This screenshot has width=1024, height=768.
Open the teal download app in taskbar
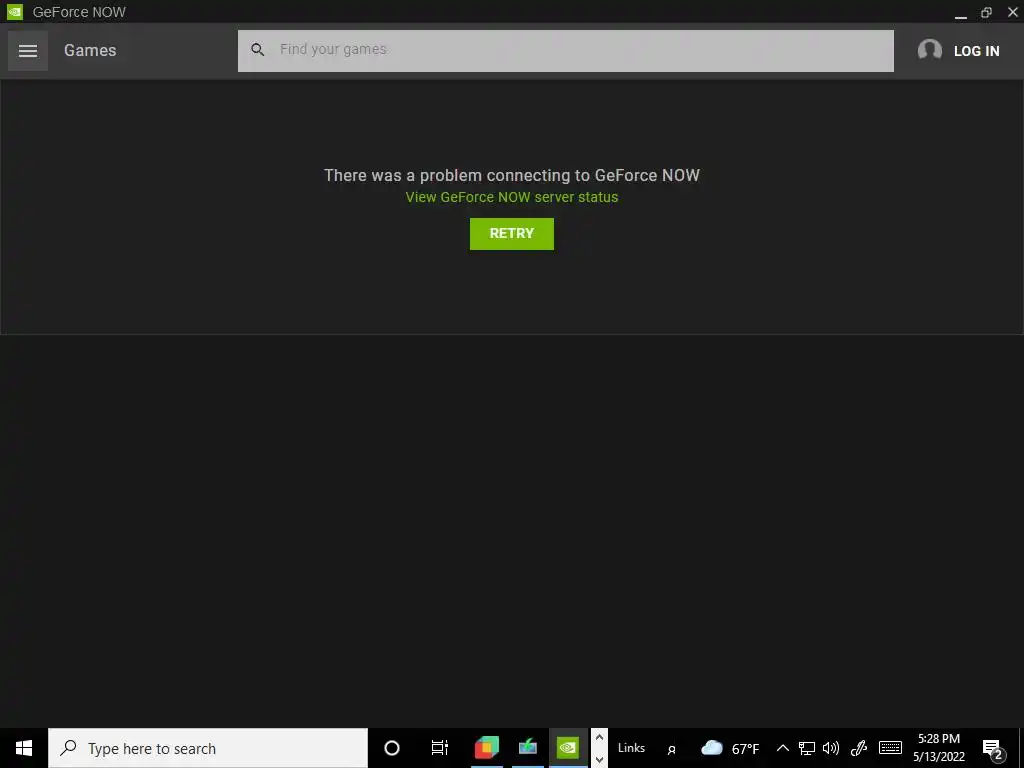tap(528, 748)
